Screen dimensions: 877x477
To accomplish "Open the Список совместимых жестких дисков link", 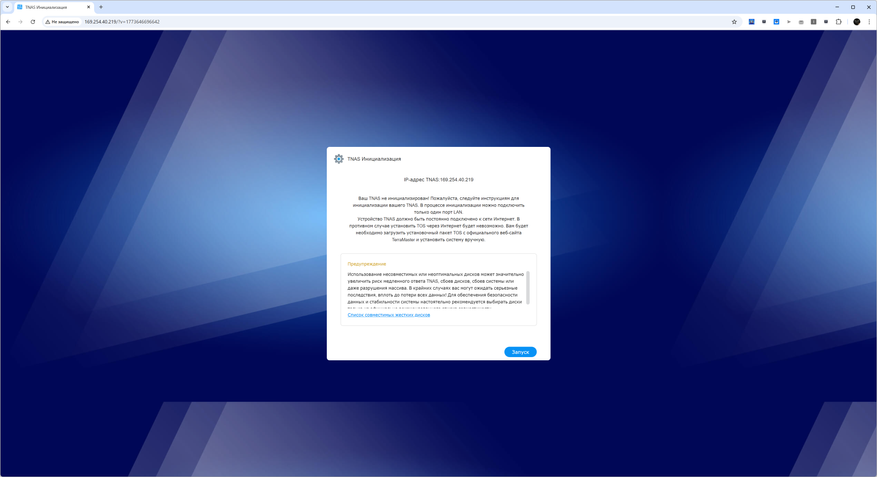I will pos(389,315).
